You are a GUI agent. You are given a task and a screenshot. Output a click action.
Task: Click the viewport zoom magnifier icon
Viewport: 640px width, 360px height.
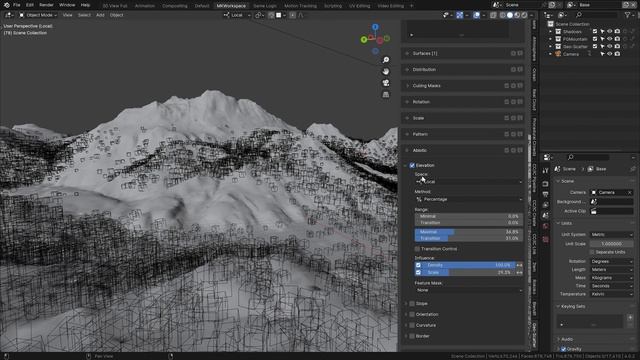(386, 60)
